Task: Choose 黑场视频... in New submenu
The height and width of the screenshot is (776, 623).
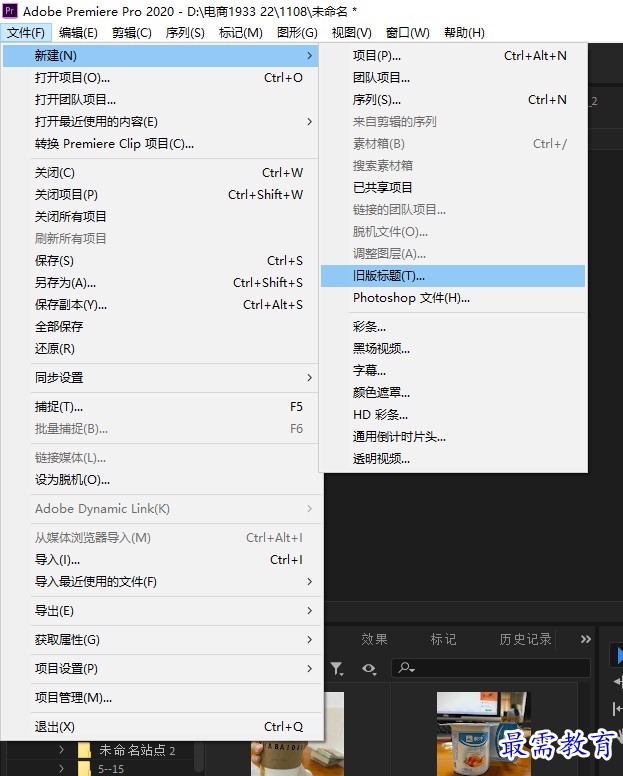Action: 453,348
